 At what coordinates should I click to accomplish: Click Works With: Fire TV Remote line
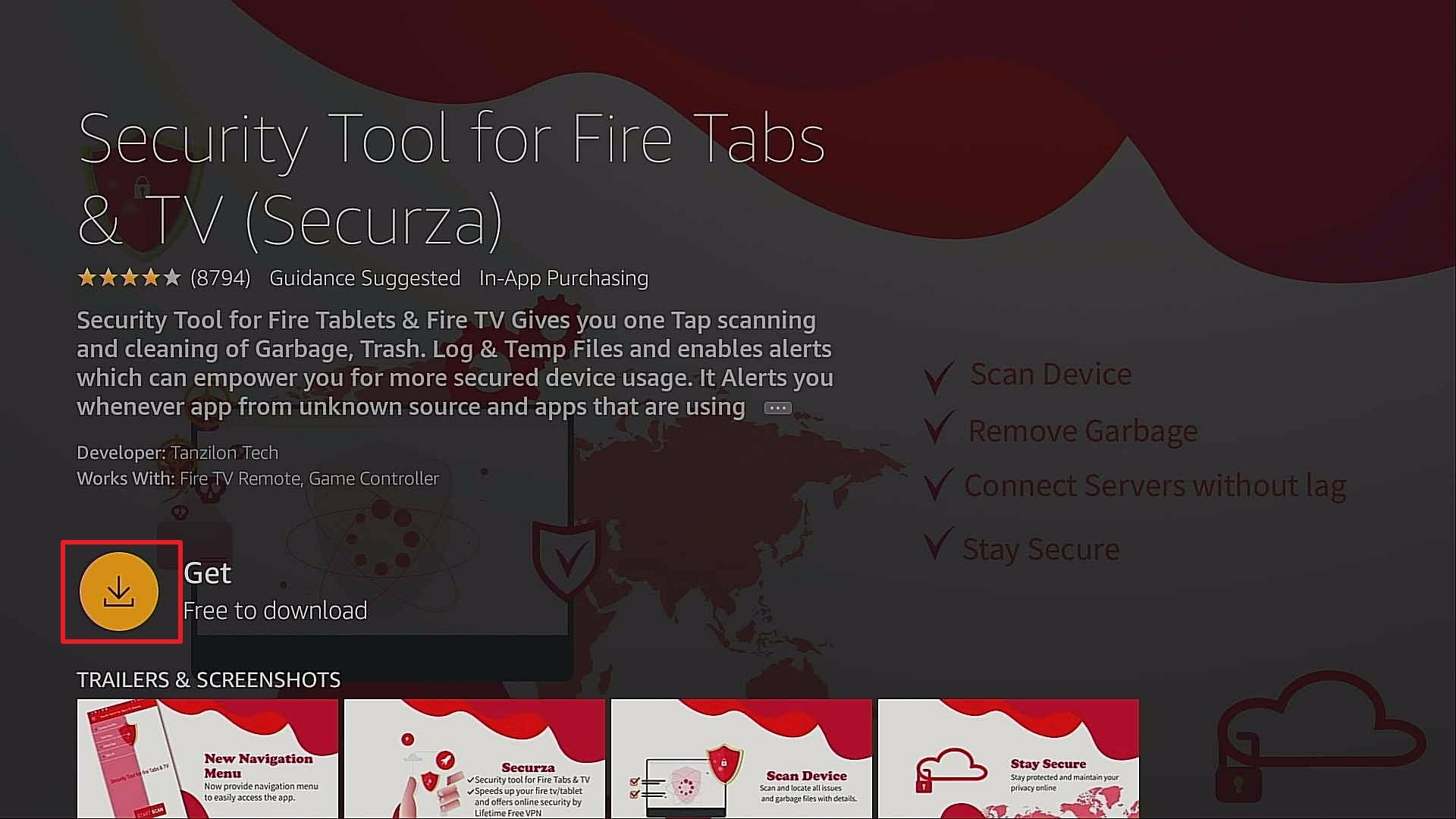258,479
